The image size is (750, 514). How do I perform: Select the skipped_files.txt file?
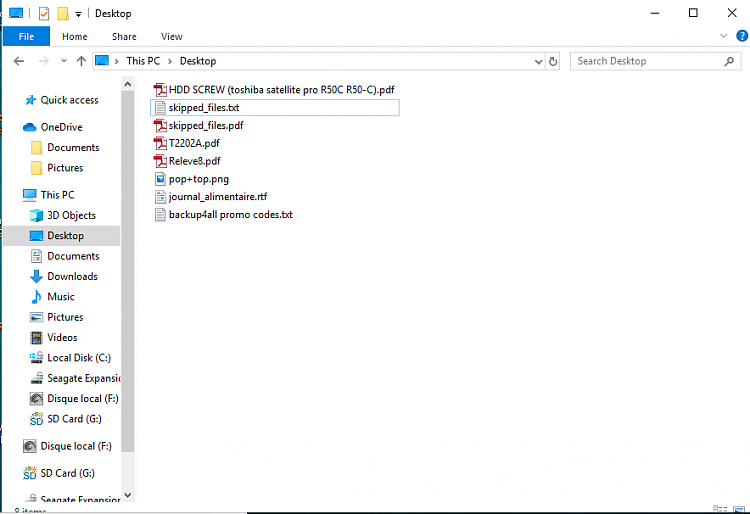[275, 108]
